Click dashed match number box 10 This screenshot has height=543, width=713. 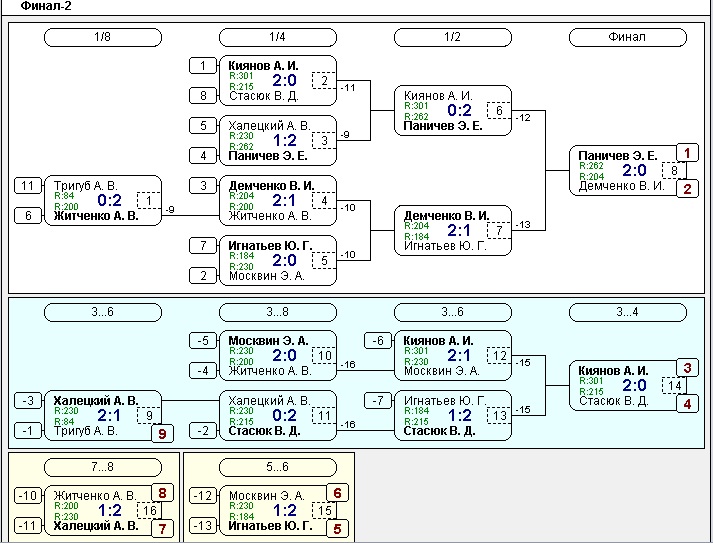click(324, 356)
